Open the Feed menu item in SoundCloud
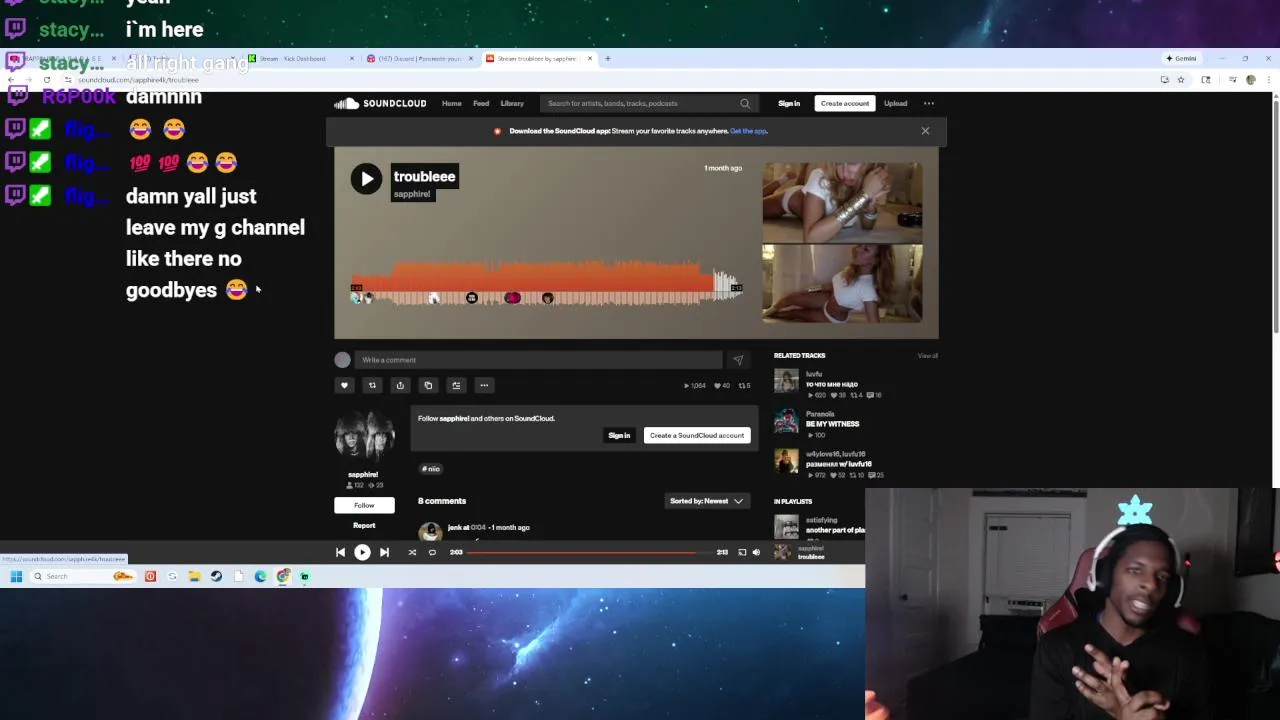Image resolution: width=1280 pixels, height=720 pixels. pos(481,103)
